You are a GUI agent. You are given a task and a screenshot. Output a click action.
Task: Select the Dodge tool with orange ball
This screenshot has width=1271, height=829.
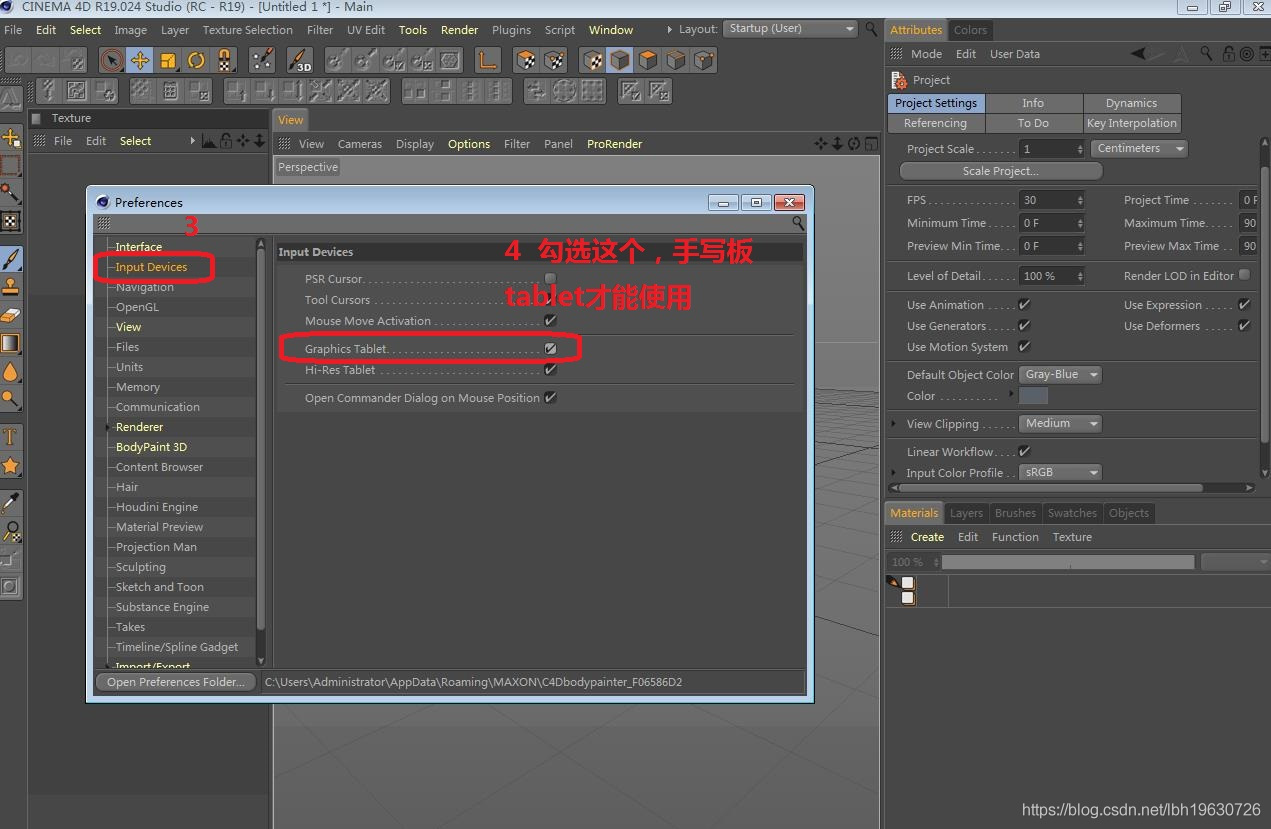click(x=11, y=400)
